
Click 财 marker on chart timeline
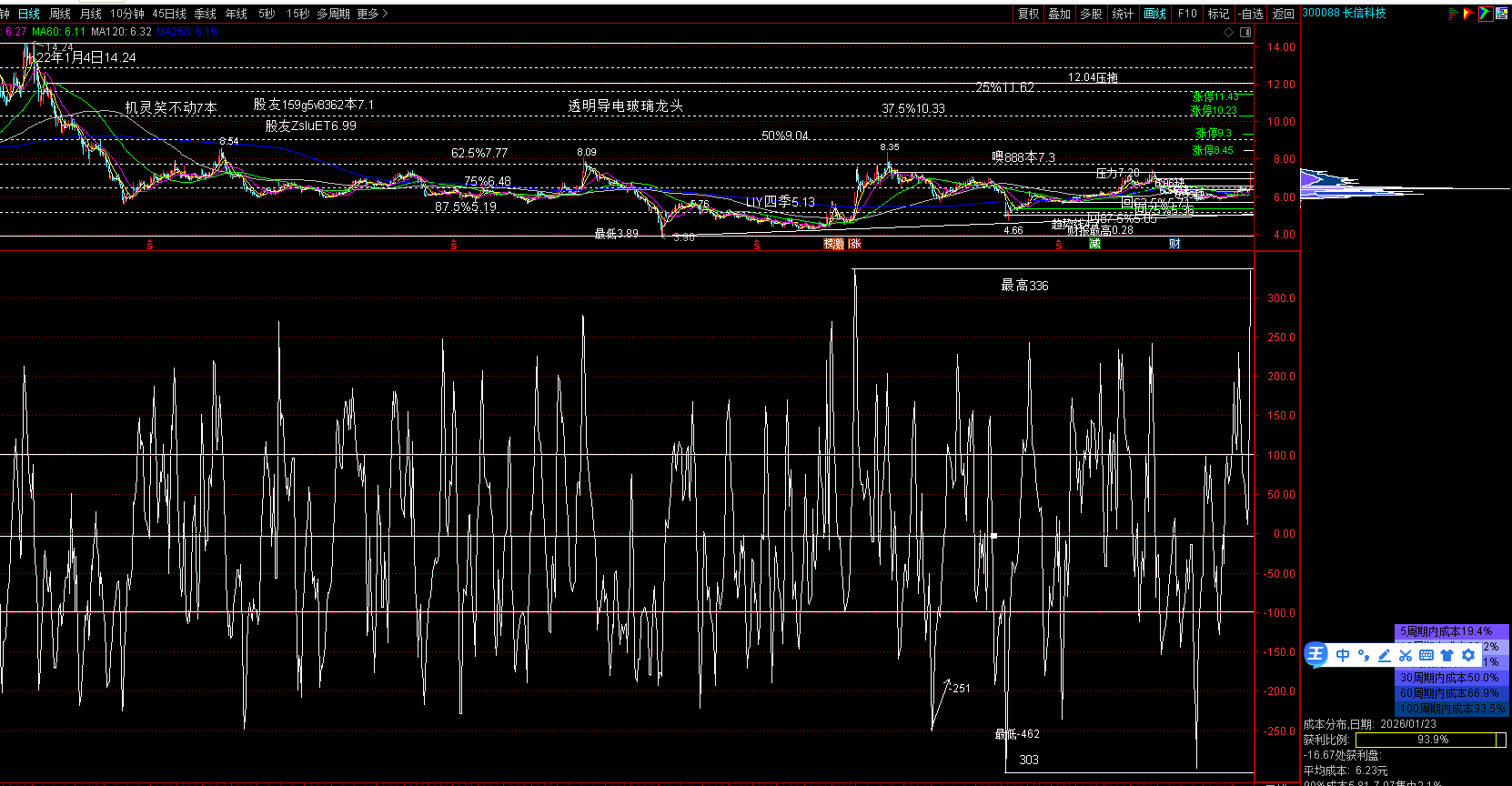click(x=1174, y=244)
